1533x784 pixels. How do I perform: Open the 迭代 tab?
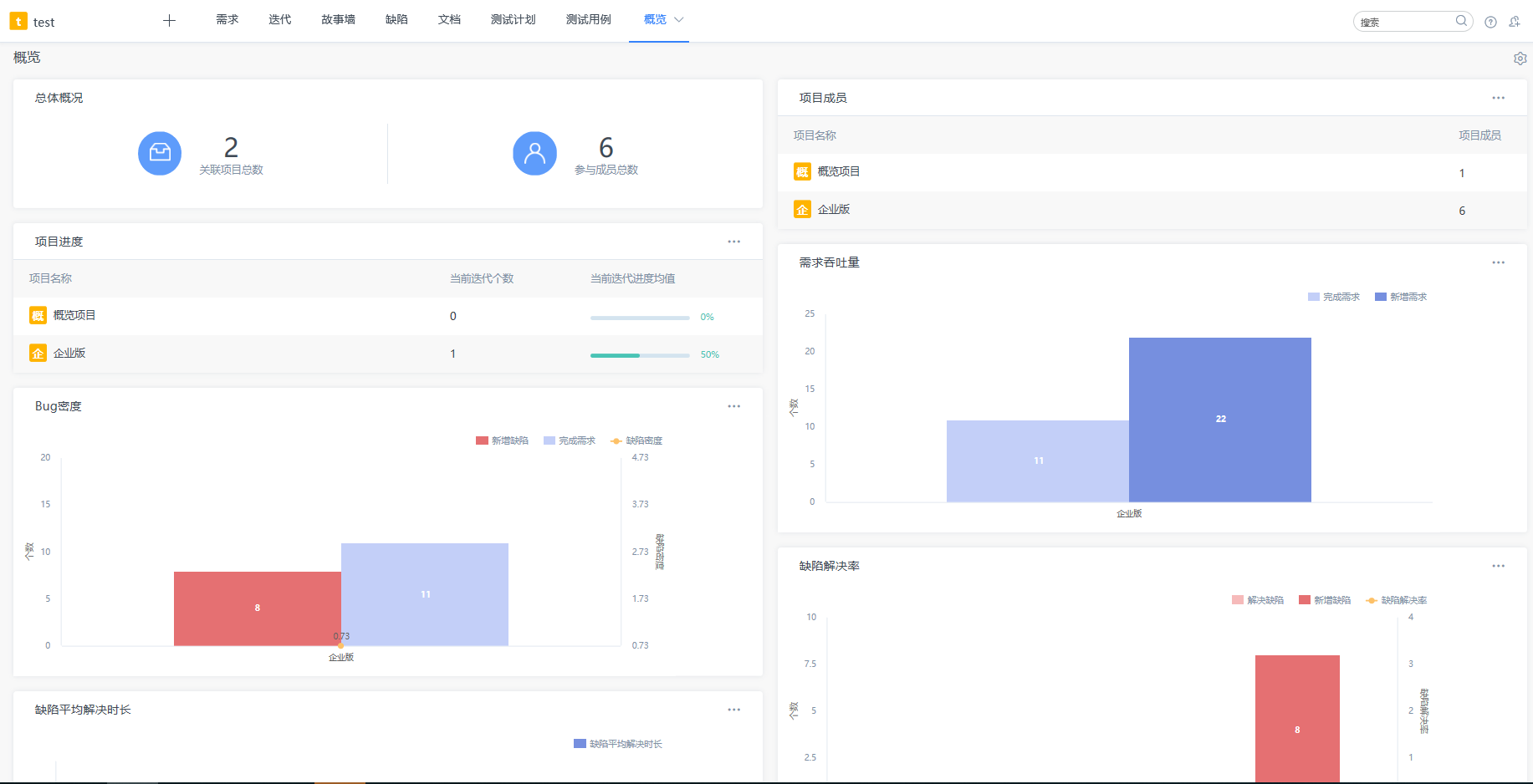[280, 19]
